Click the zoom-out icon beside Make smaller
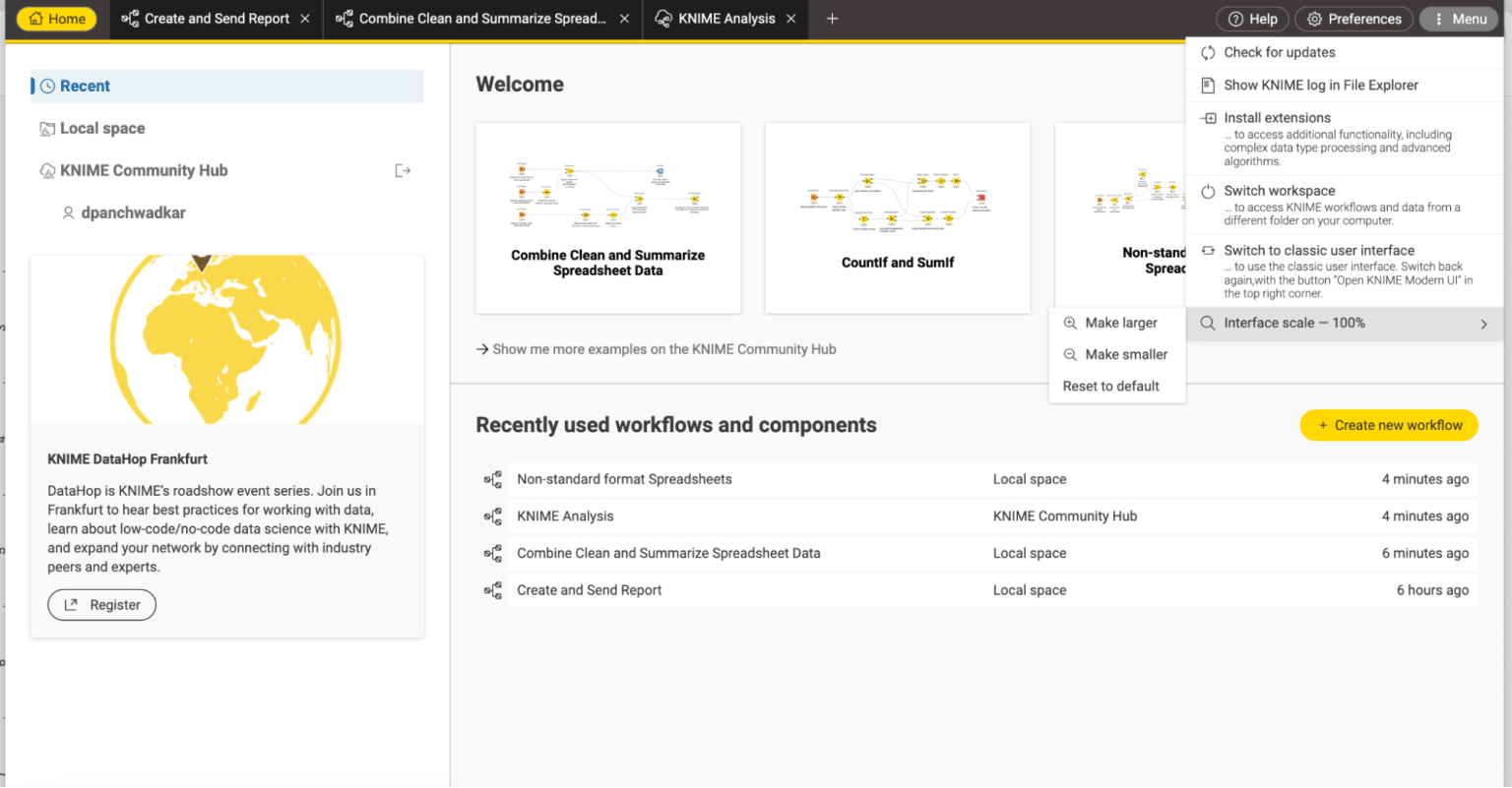 pyautogui.click(x=1070, y=354)
